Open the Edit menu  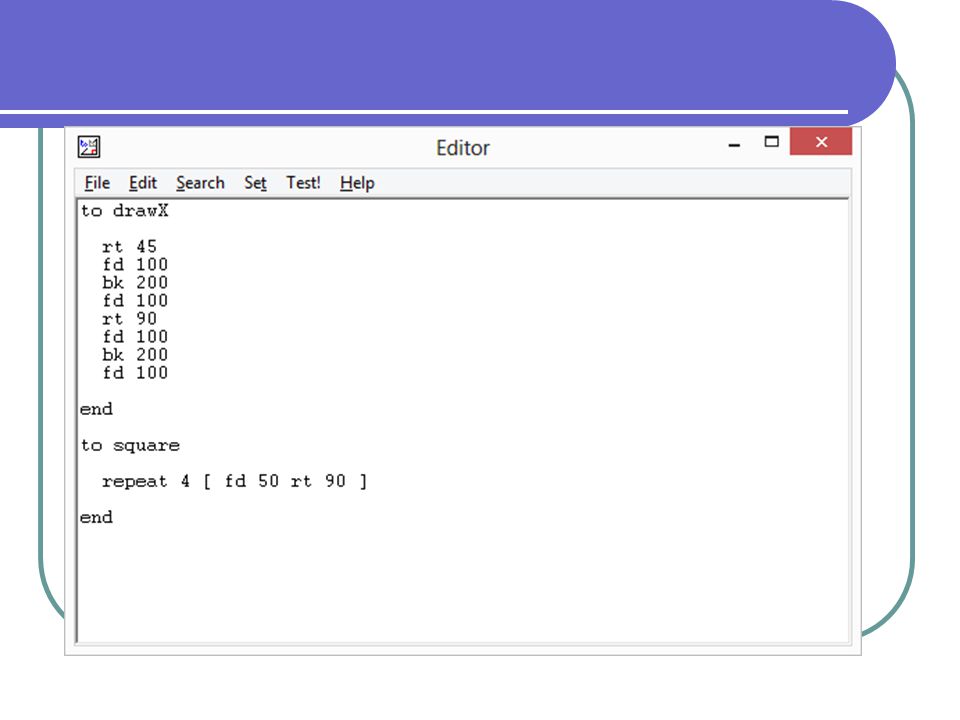point(143,183)
